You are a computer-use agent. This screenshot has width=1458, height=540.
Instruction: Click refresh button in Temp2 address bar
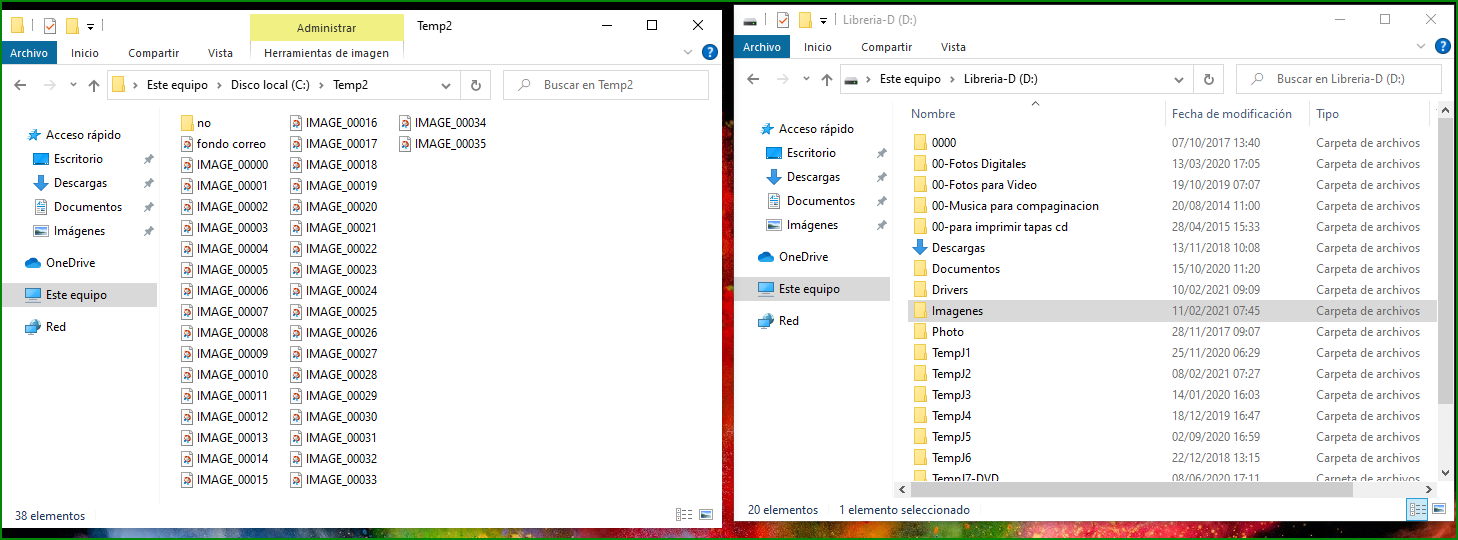(476, 85)
